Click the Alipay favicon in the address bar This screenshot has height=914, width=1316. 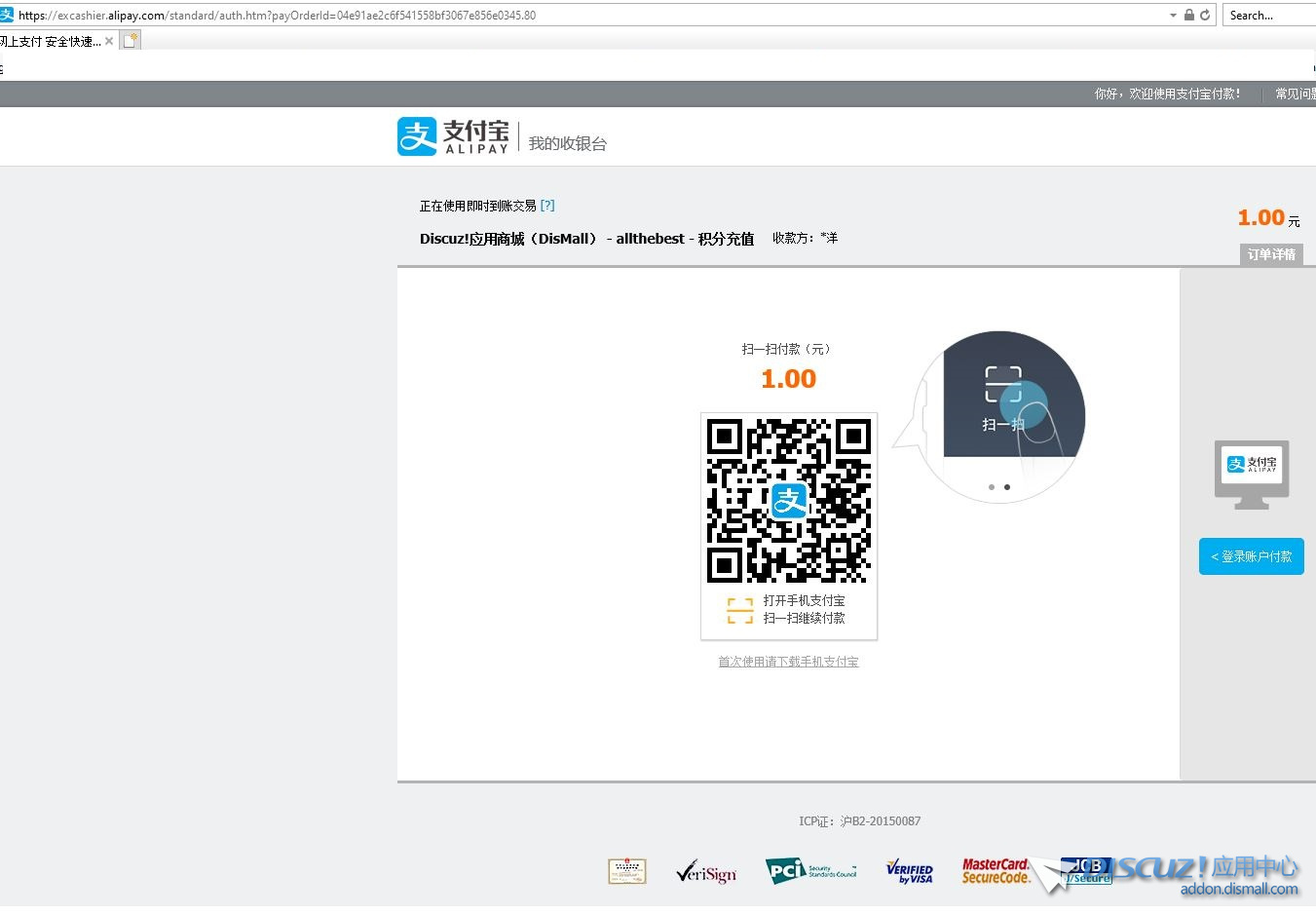coord(7,15)
